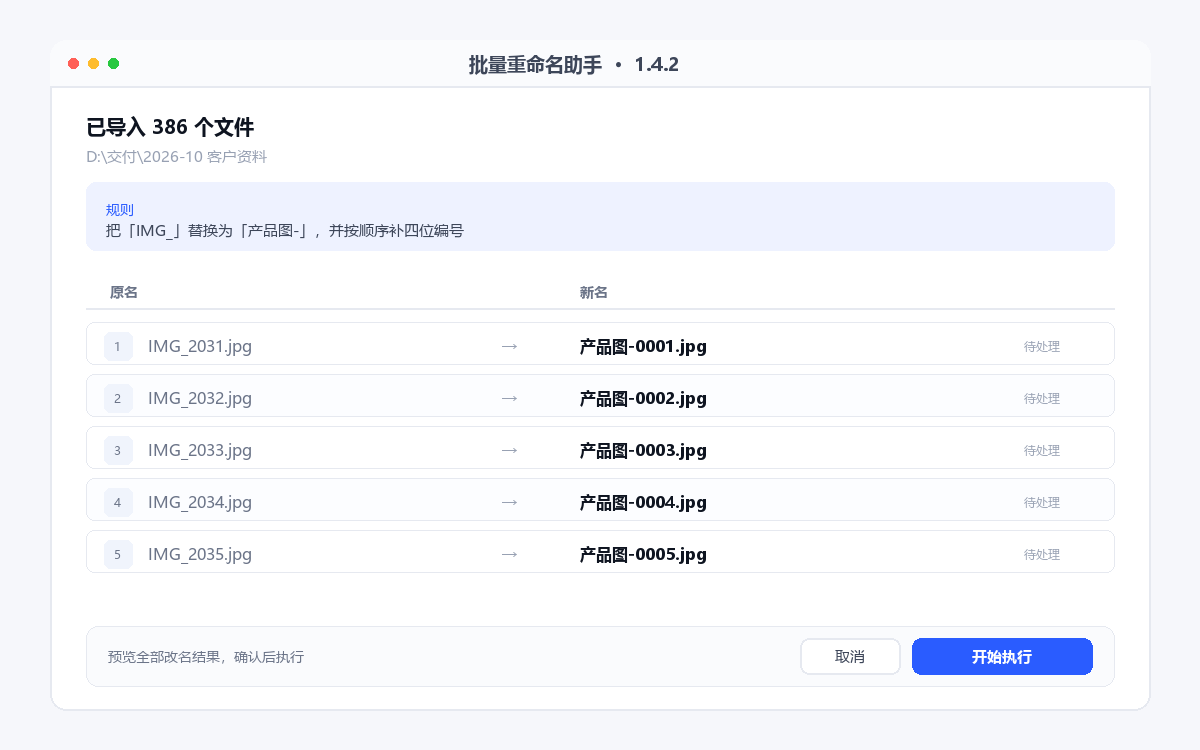This screenshot has height=750, width=1200.
Task: Click new name 产品图-0001.jpg
Action: pyautogui.click(x=643, y=347)
